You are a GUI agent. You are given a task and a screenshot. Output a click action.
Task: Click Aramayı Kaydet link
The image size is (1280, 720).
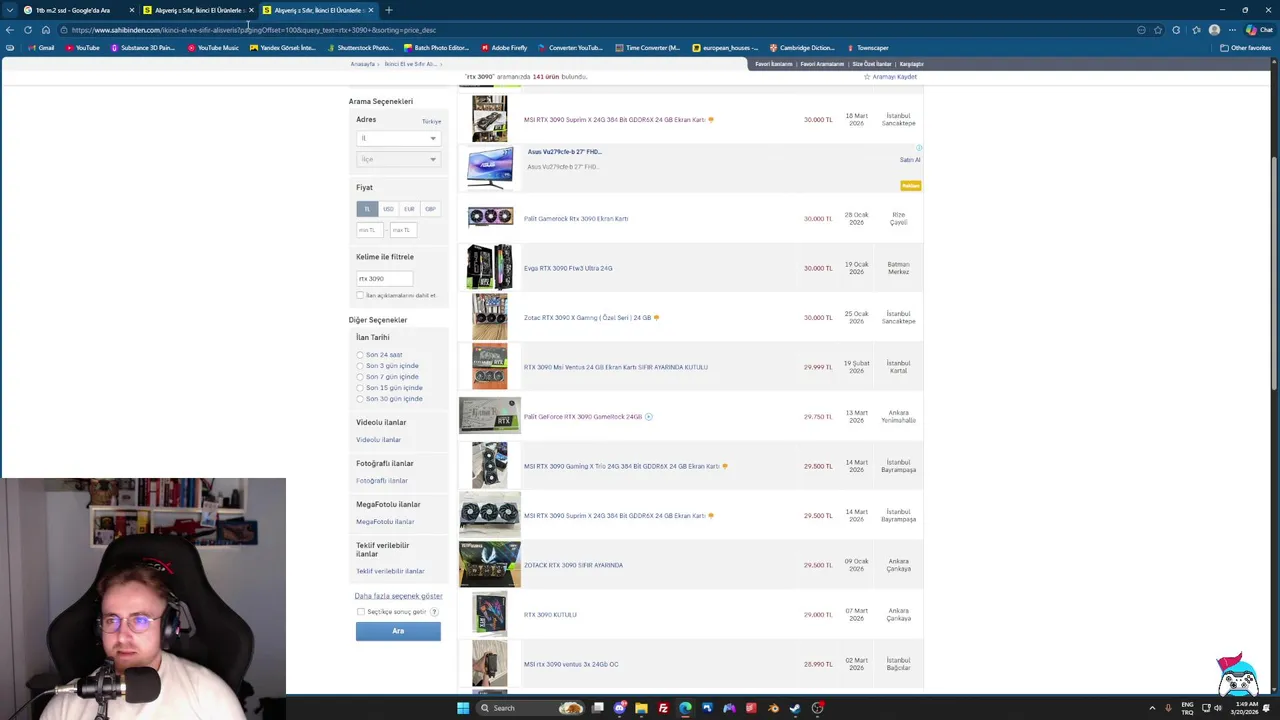pos(890,77)
